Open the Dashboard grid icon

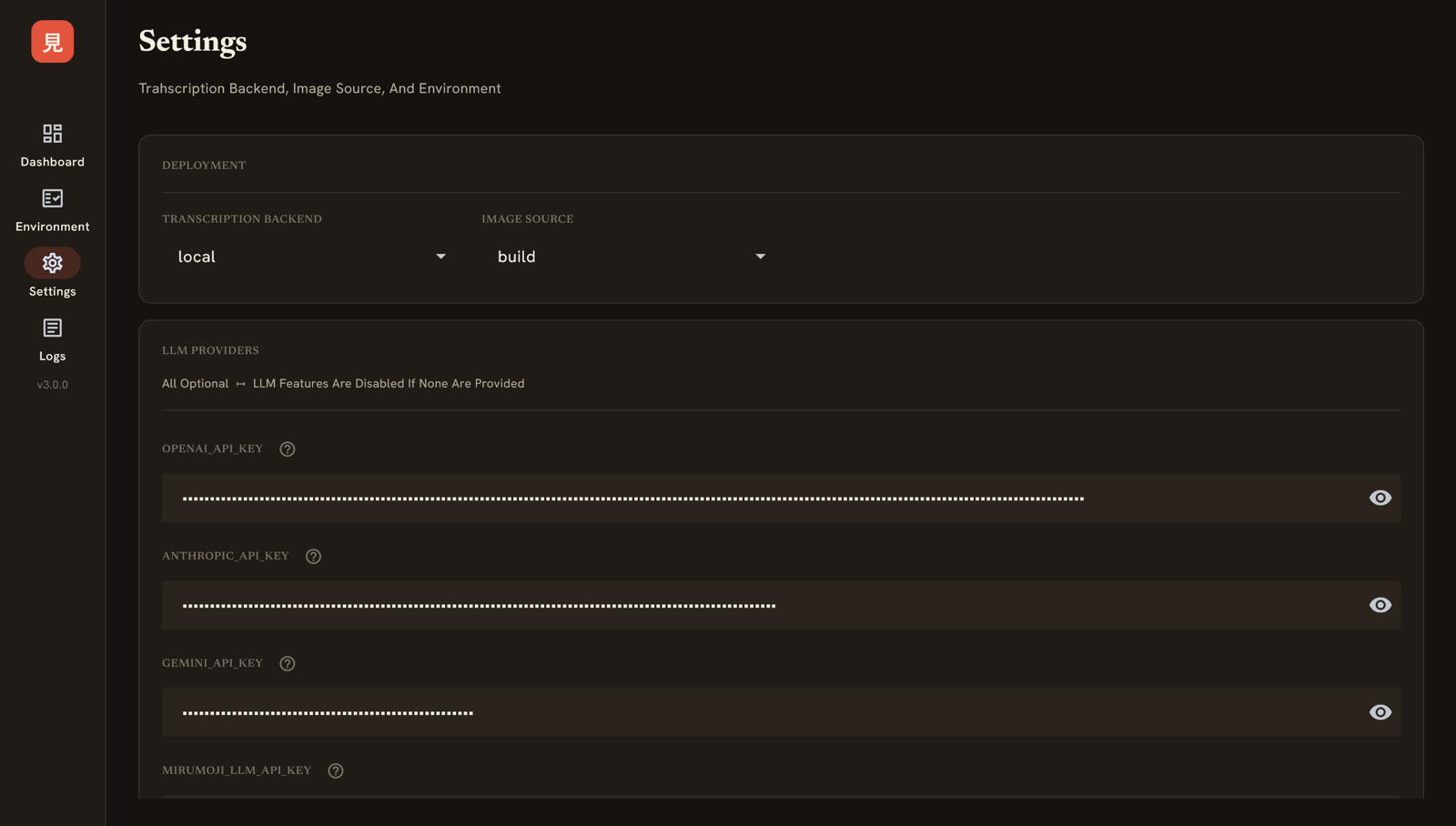53,134
